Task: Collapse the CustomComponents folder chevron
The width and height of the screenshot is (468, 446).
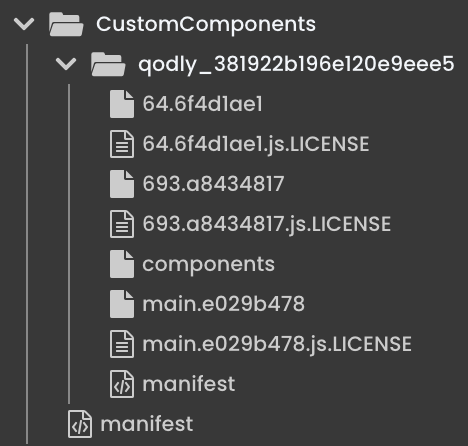Action: pos(24,24)
